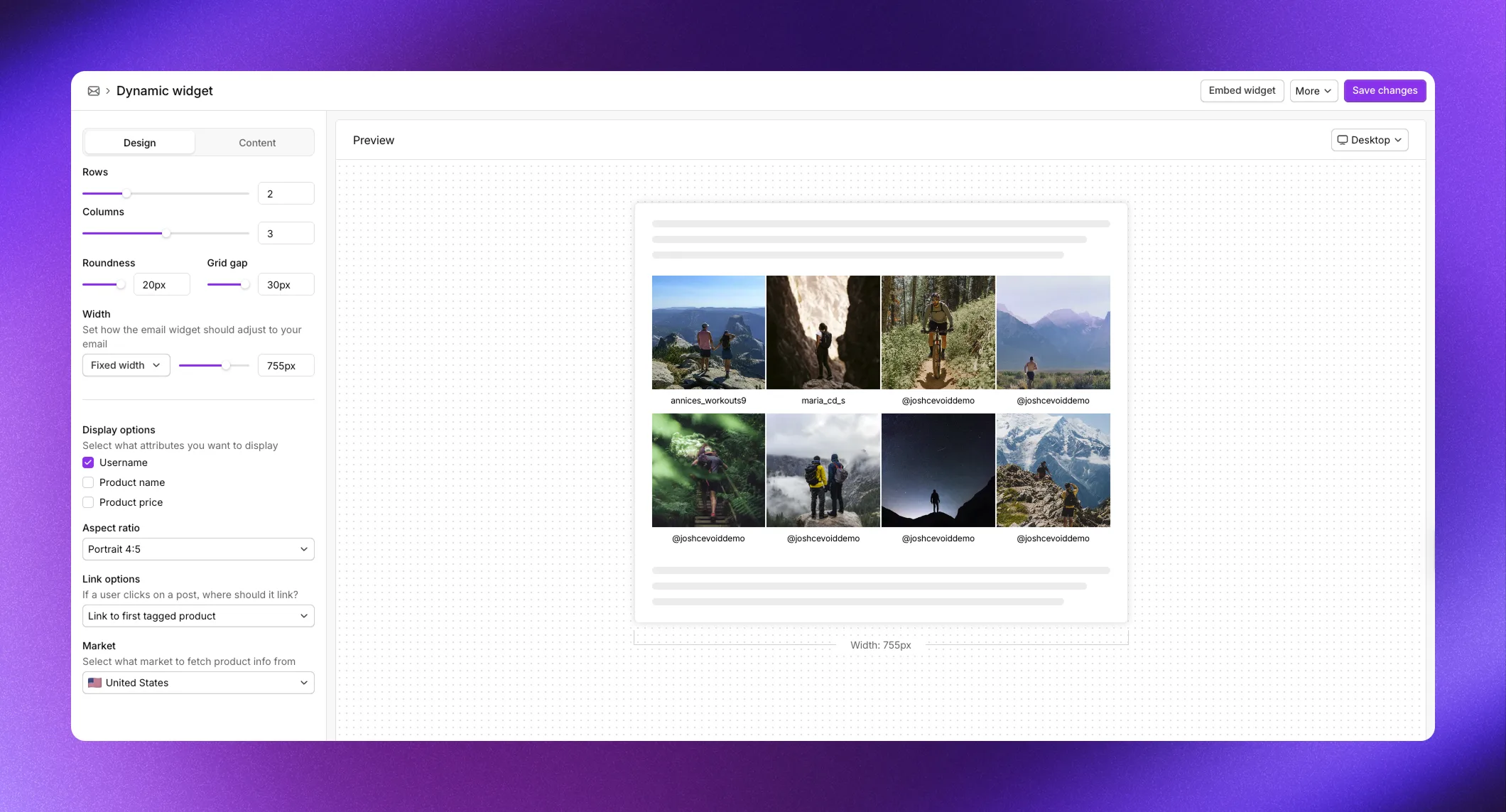Image resolution: width=1506 pixels, height=812 pixels.
Task: Click the Width slider handle
Action: coord(226,365)
